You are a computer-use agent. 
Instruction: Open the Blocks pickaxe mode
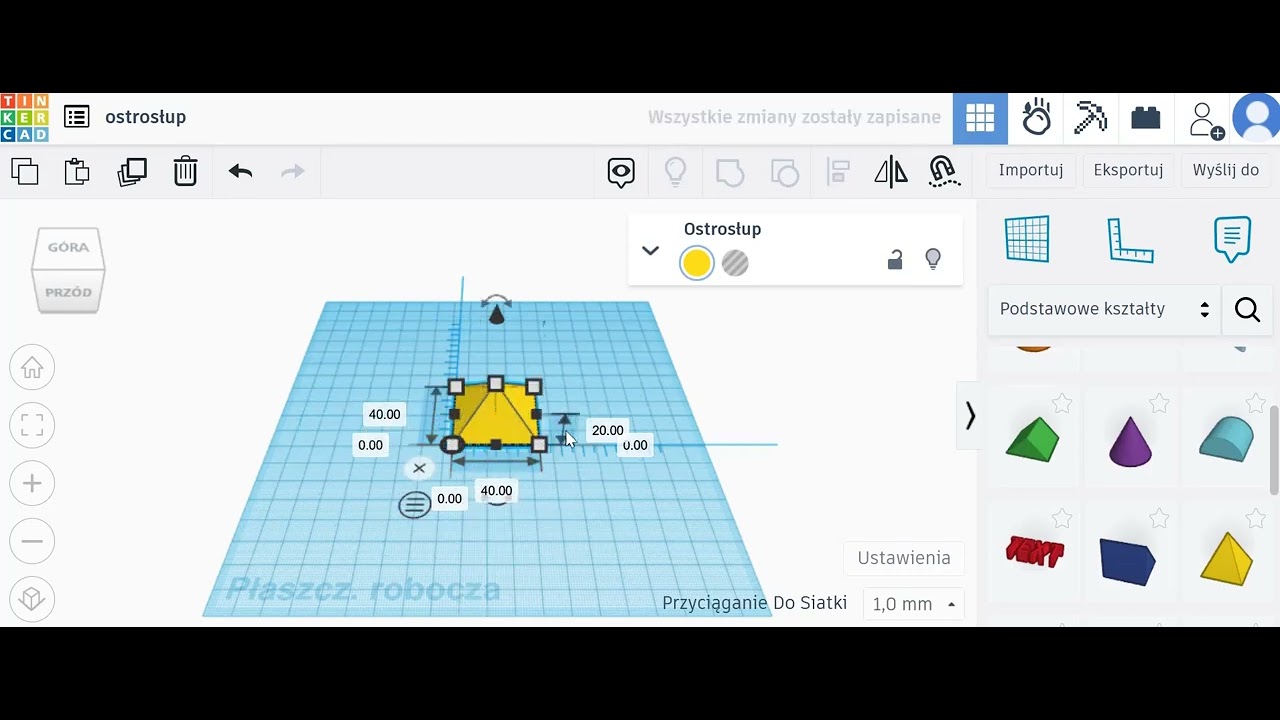click(x=1090, y=118)
